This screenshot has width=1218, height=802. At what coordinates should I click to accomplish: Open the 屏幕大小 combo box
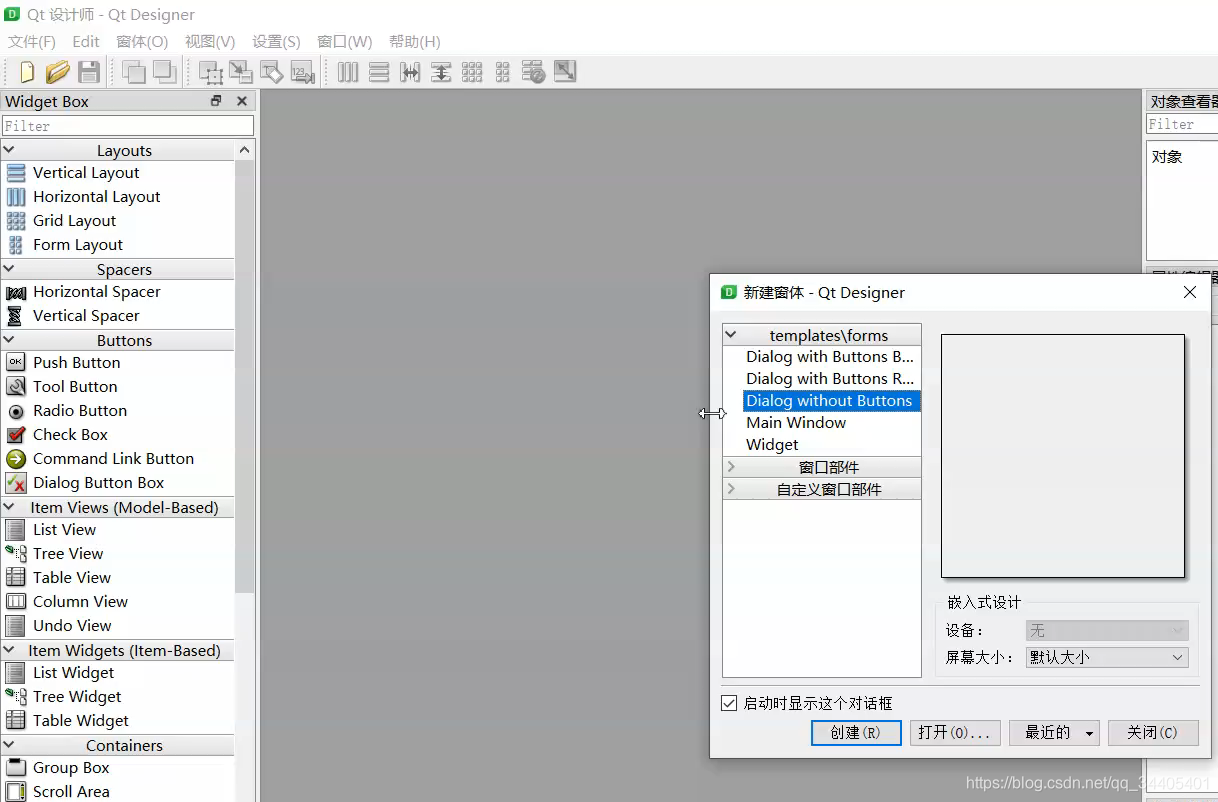(1107, 657)
